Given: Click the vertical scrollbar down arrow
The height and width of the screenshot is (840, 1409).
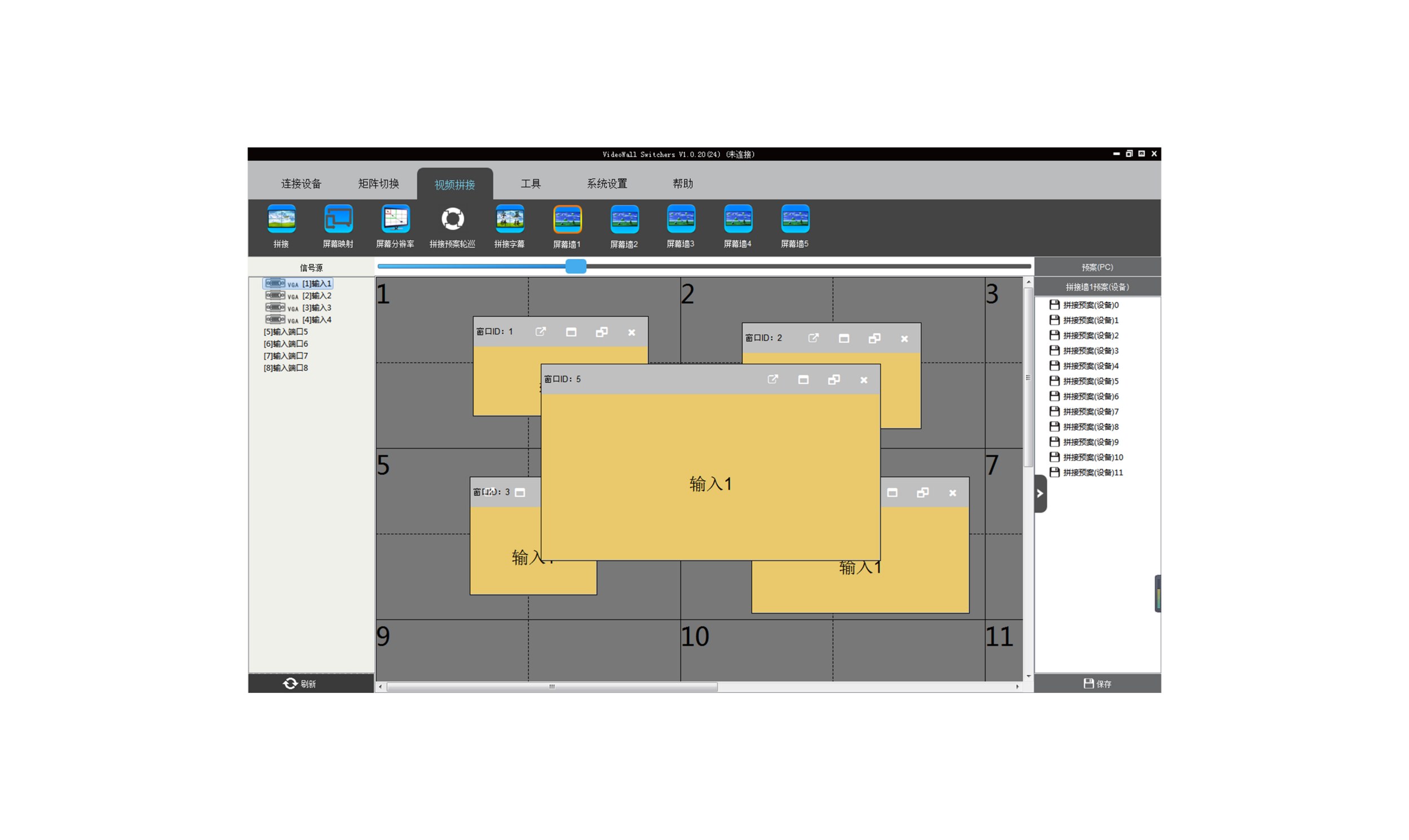Looking at the screenshot, I should 1028,676.
